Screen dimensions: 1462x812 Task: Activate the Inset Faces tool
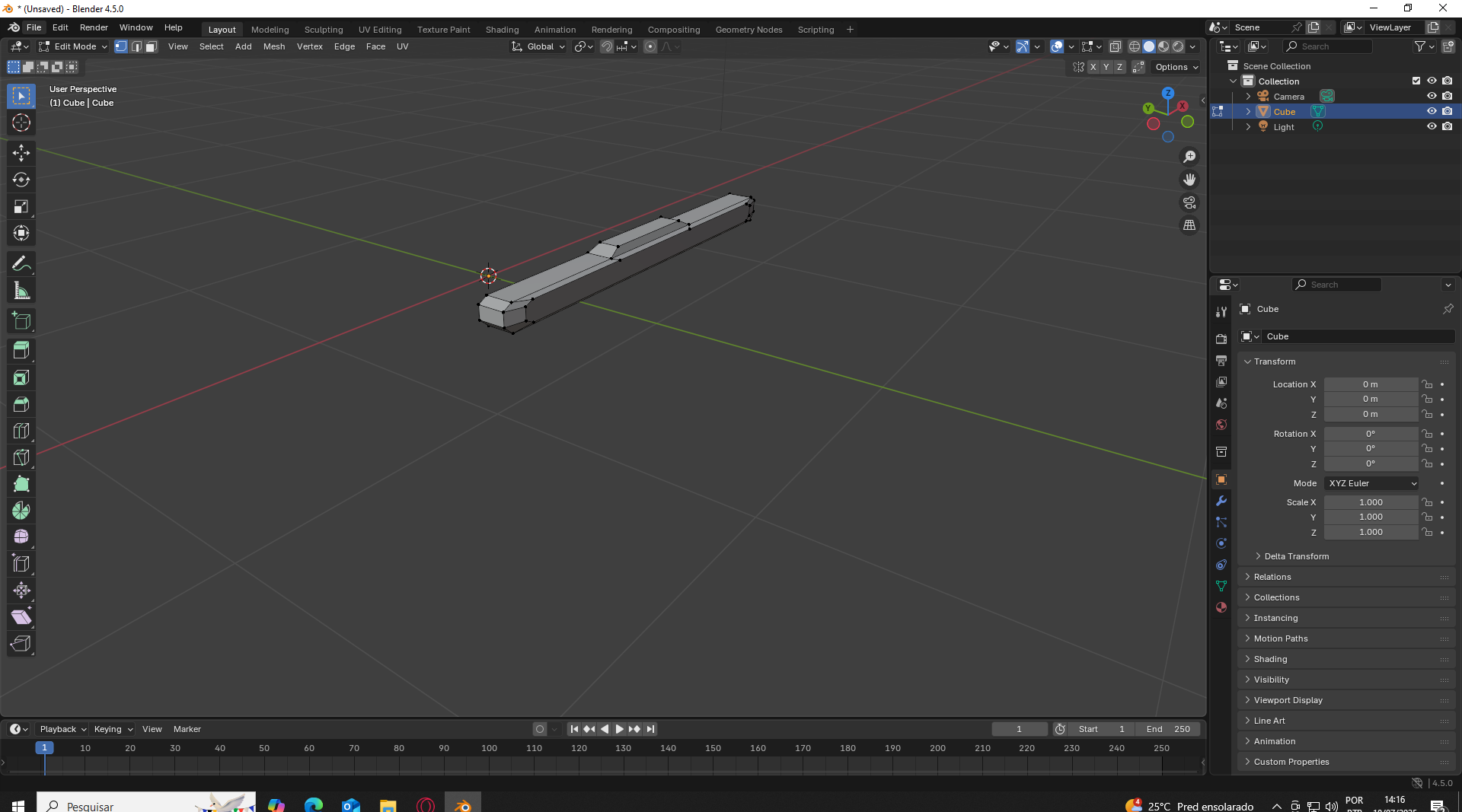(x=21, y=377)
